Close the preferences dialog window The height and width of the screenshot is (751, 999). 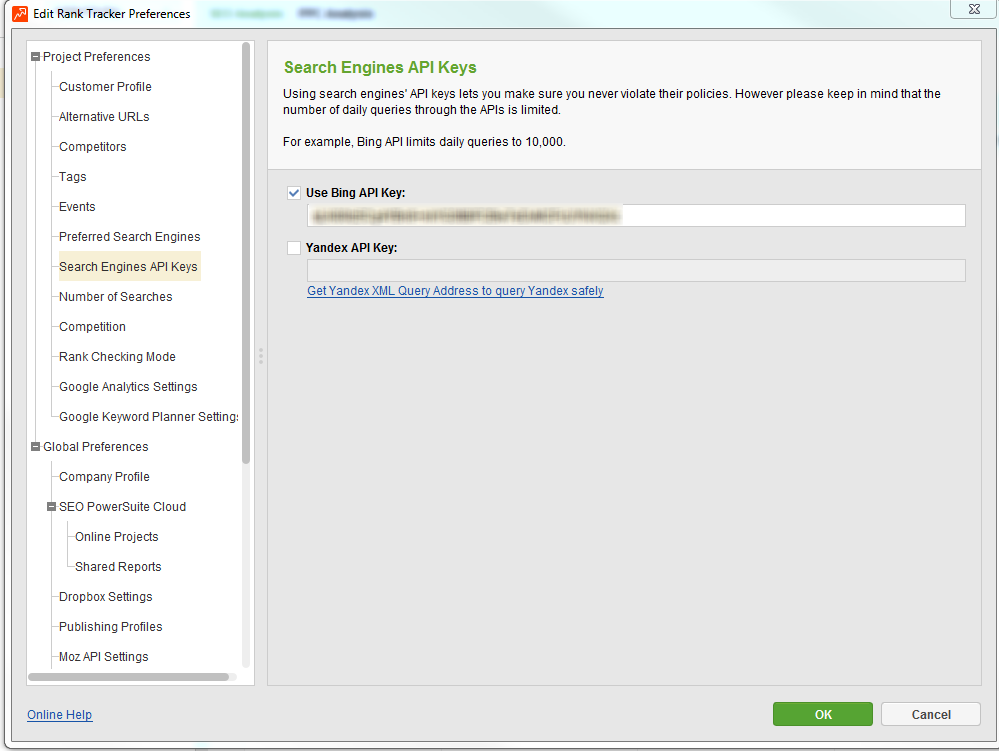coord(974,9)
